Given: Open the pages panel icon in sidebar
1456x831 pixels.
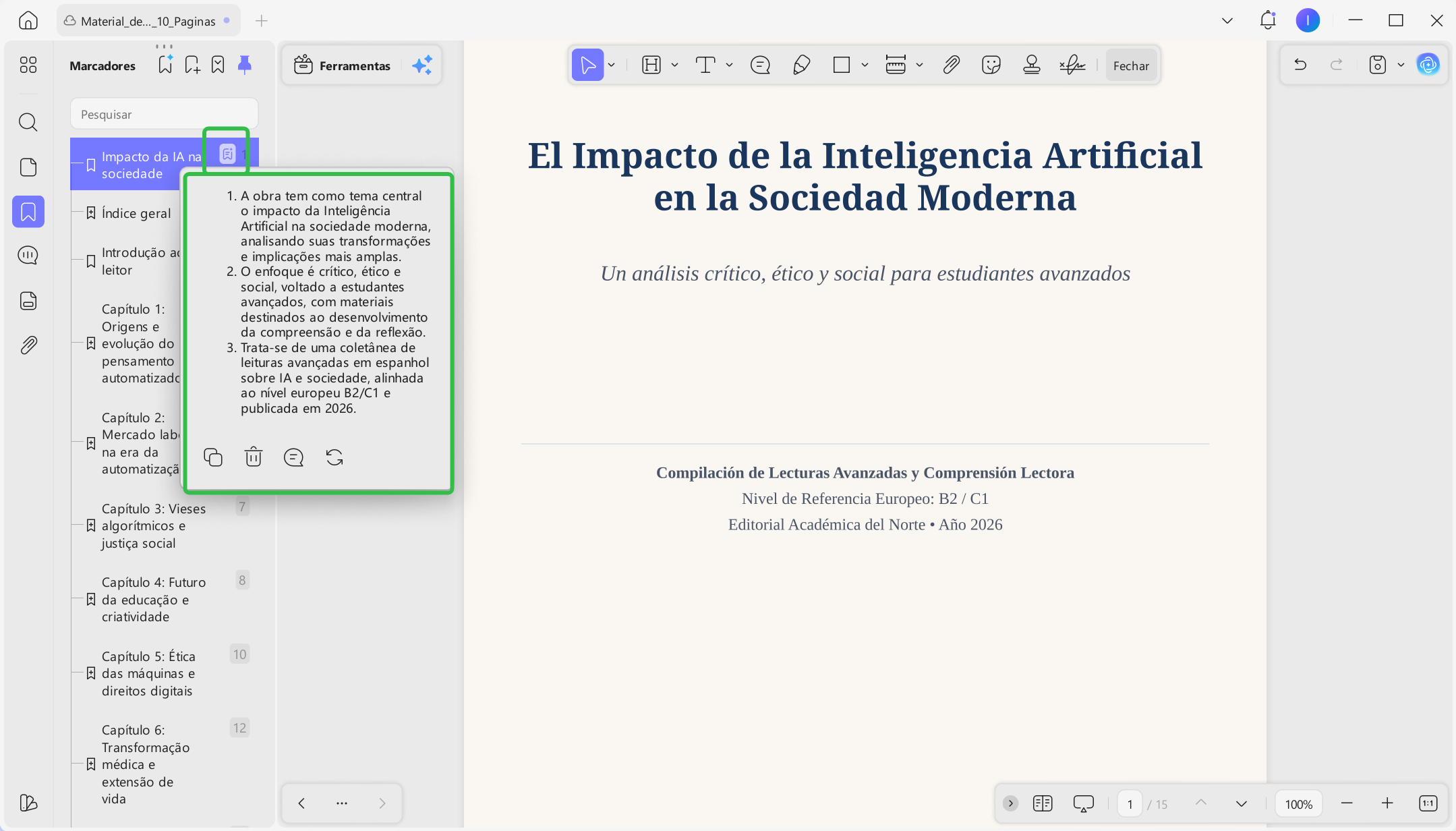Looking at the screenshot, I should coord(28,167).
